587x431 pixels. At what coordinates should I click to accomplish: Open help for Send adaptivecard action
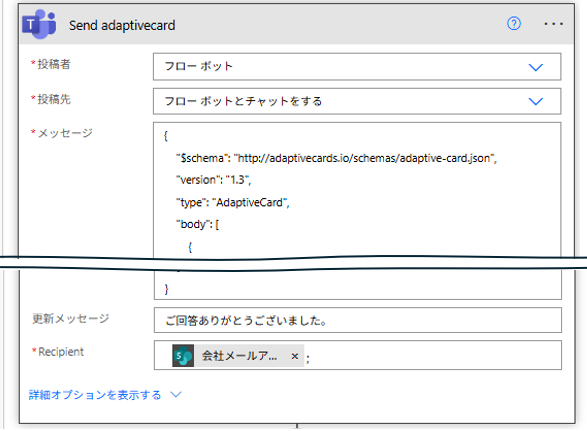(514, 24)
